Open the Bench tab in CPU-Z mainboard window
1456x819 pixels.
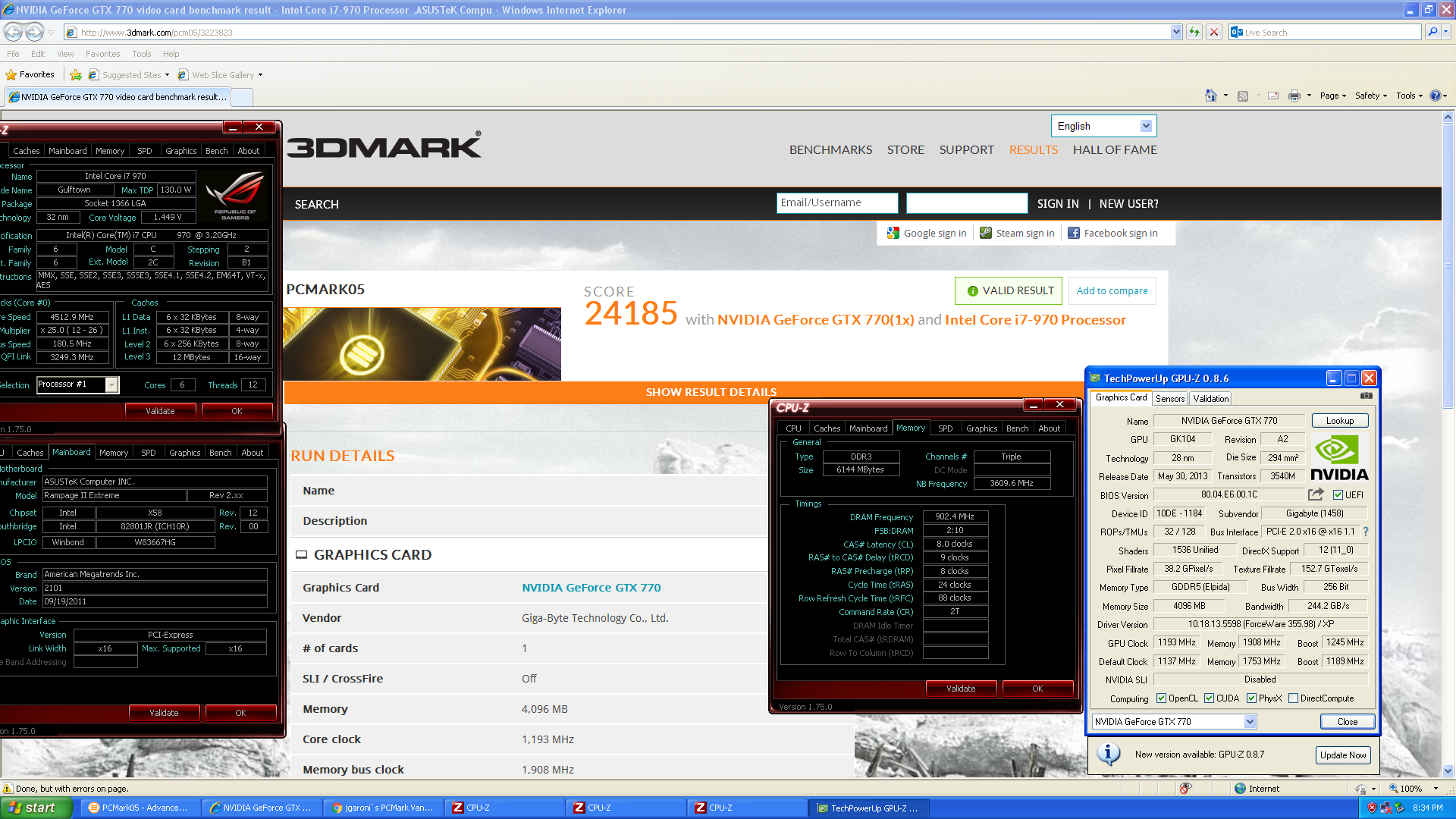tap(220, 453)
